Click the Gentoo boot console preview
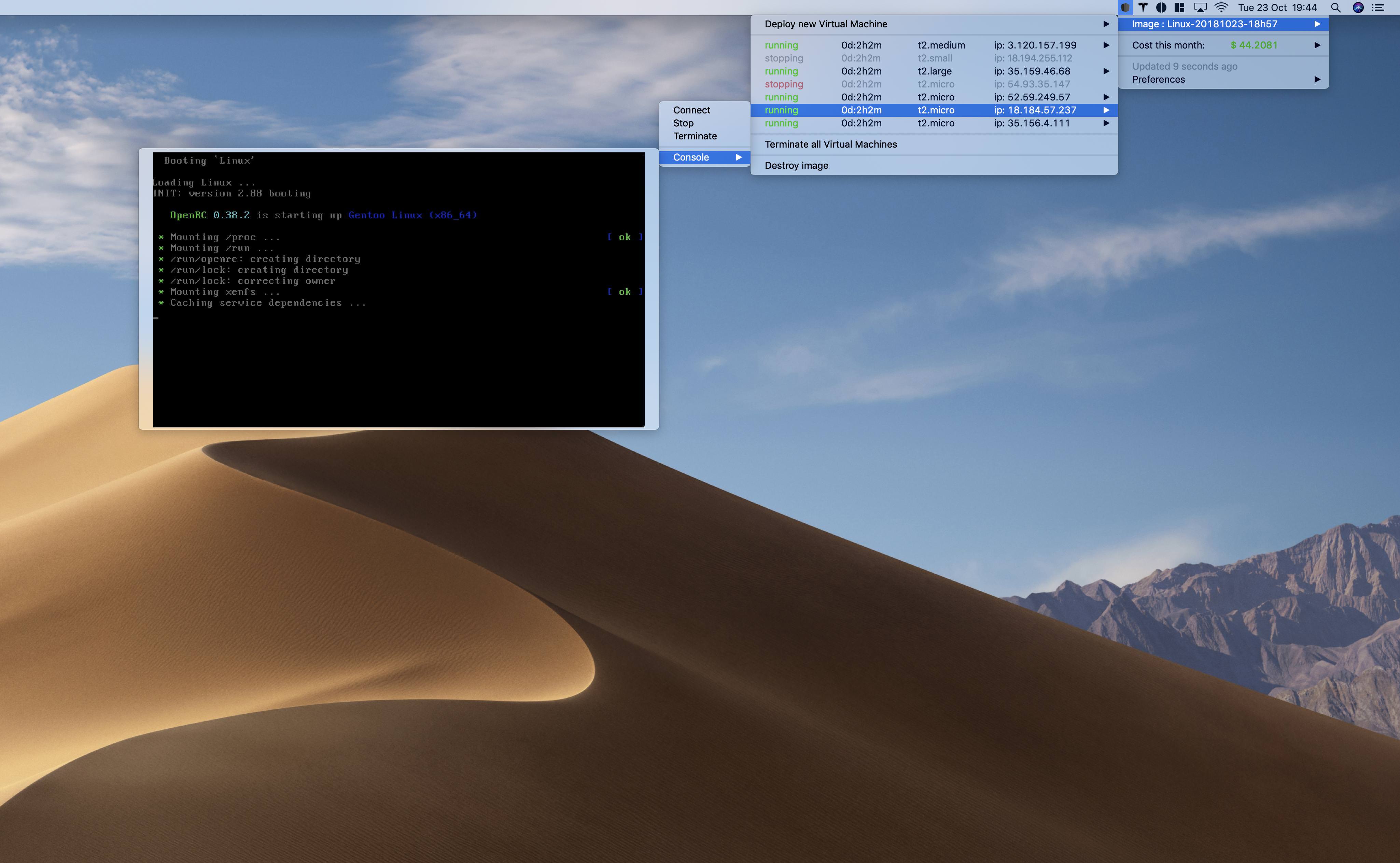The height and width of the screenshot is (863, 1400). [x=398, y=289]
